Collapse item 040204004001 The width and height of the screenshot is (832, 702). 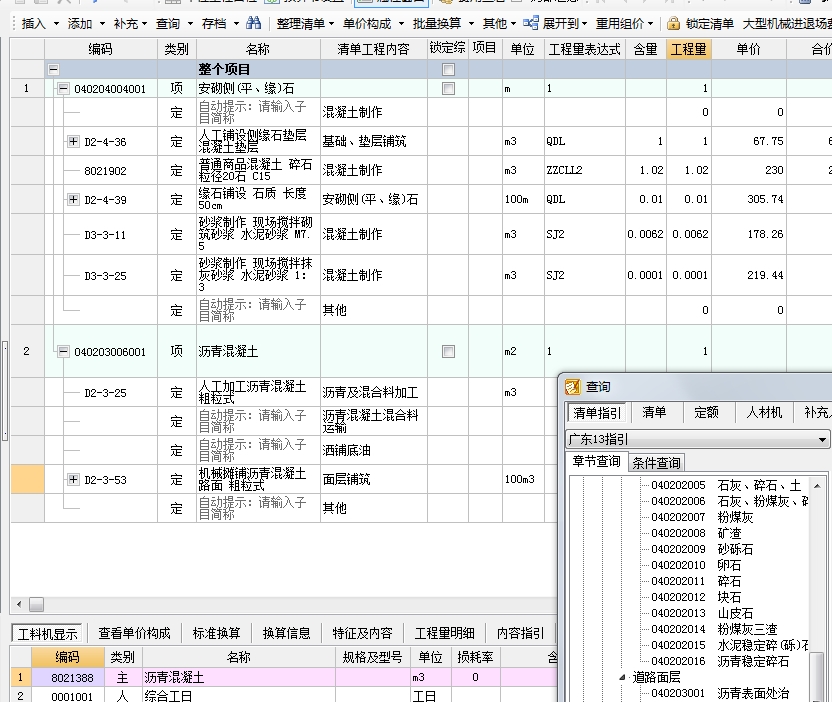pos(63,89)
